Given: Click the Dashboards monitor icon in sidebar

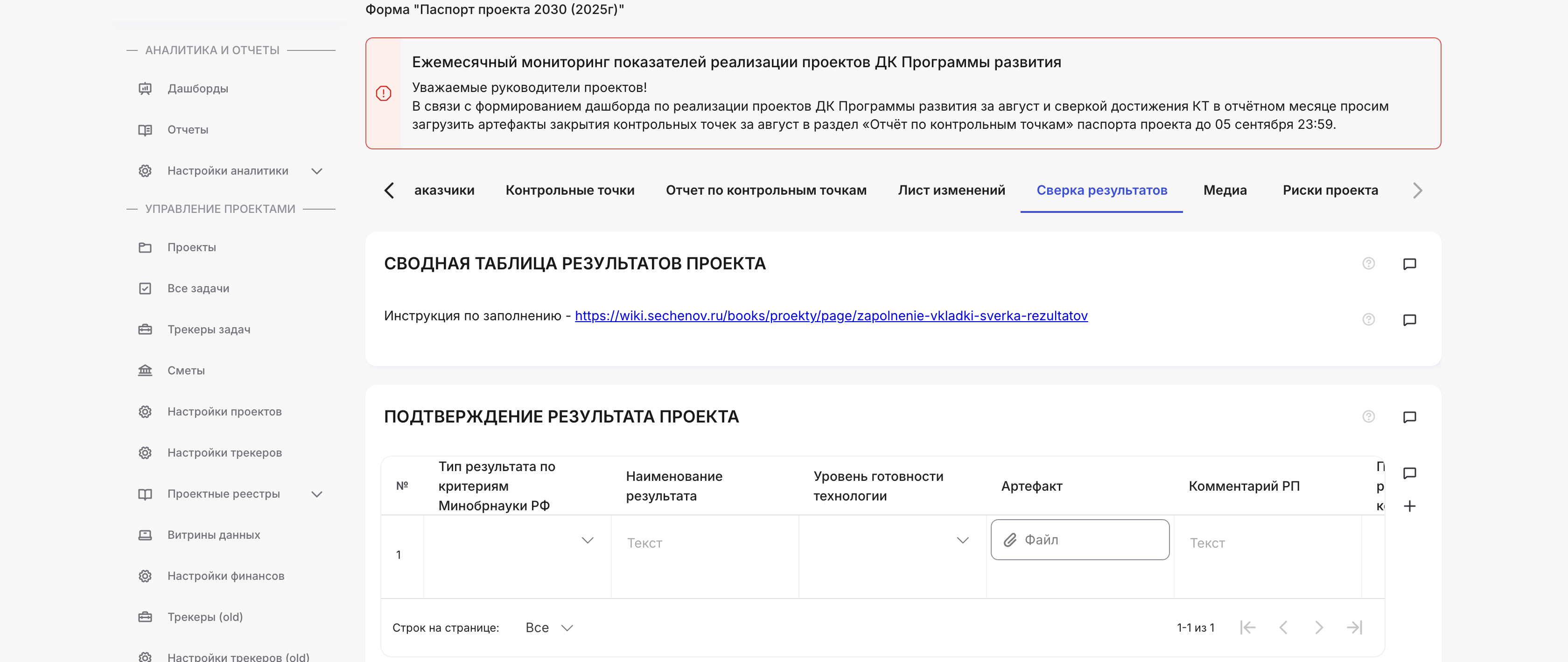Looking at the screenshot, I should pyautogui.click(x=145, y=89).
